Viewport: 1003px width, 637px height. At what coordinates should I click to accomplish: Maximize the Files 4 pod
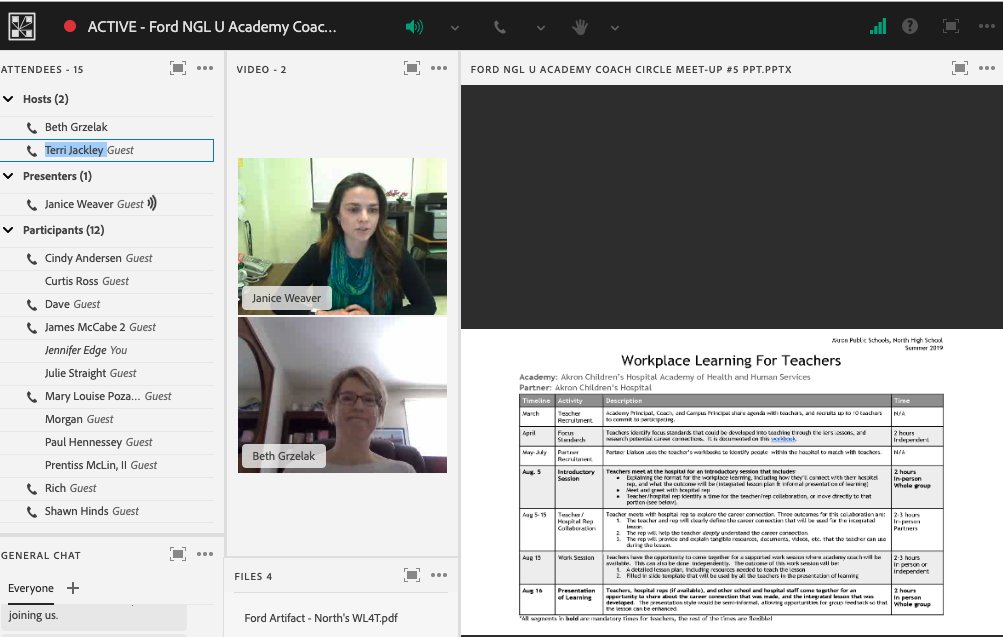[412, 575]
